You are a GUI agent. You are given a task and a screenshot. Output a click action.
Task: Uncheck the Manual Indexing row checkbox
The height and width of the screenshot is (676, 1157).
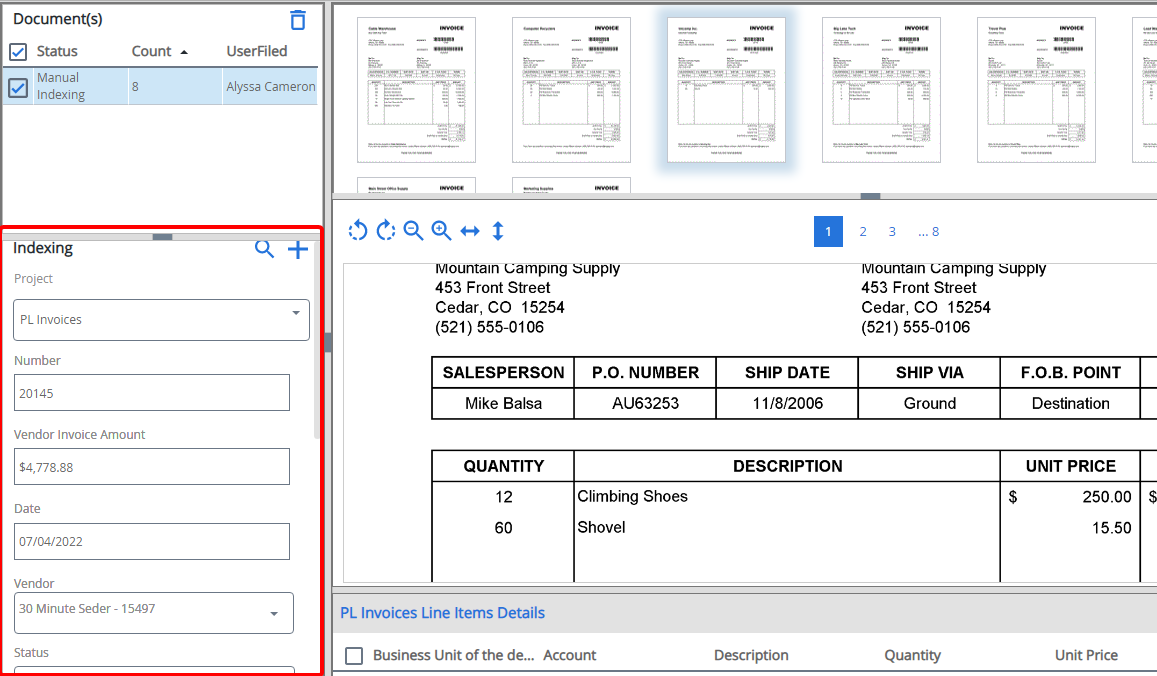(18, 87)
